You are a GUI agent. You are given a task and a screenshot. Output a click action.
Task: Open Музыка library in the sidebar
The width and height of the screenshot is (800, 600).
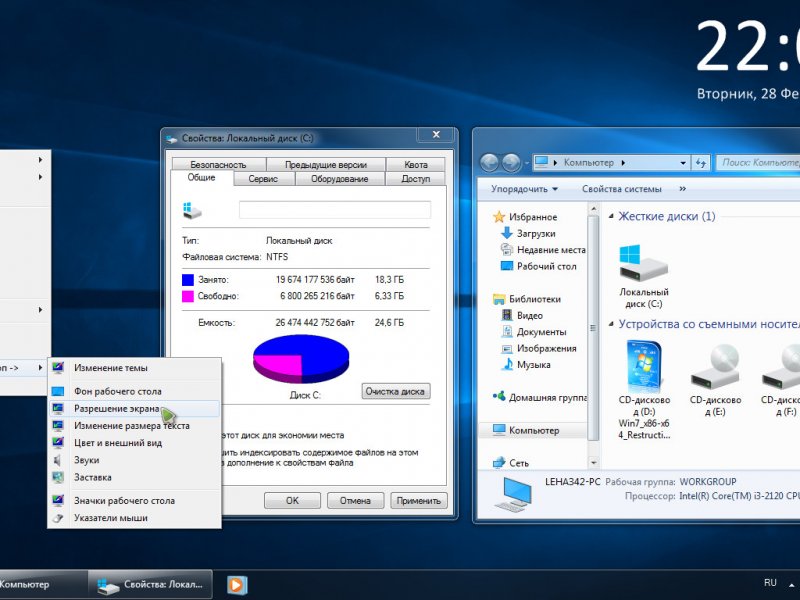[x=533, y=365]
